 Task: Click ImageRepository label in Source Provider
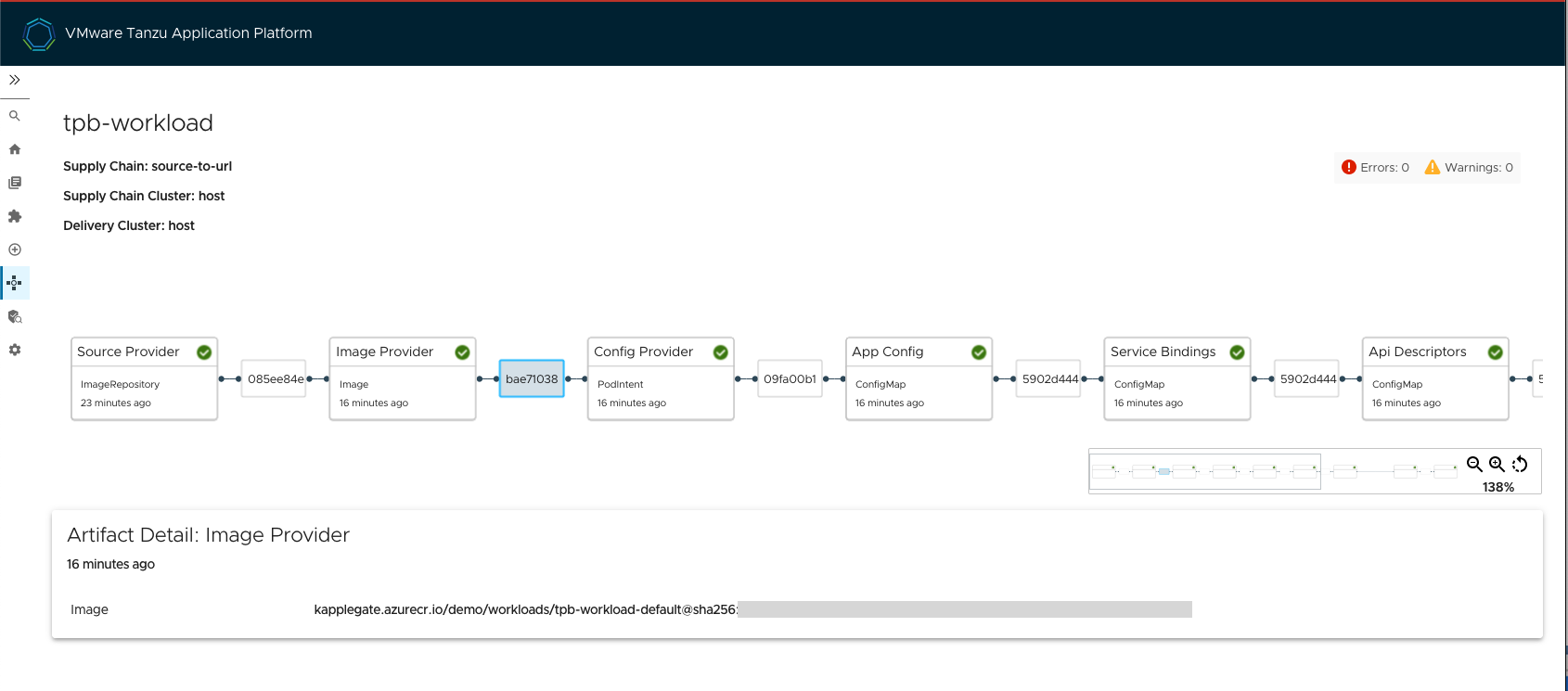(x=120, y=384)
